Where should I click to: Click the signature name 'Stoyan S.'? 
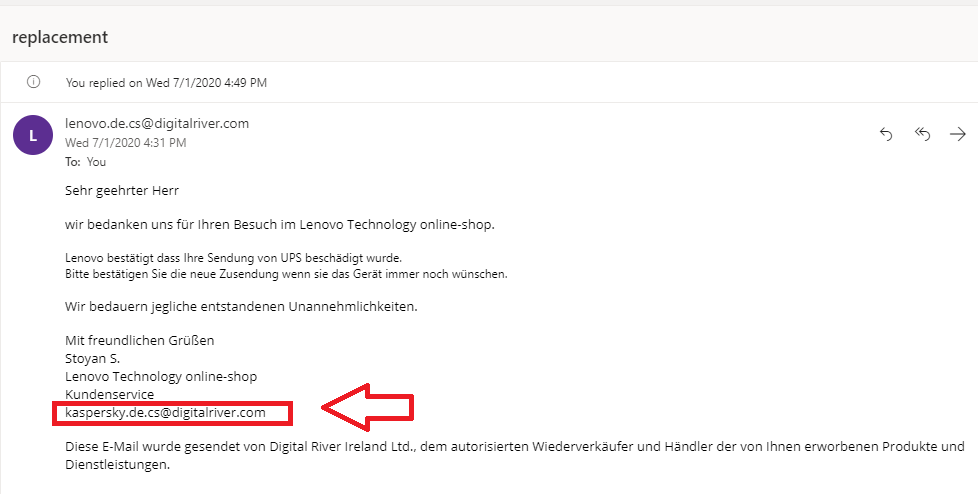(x=92, y=359)
